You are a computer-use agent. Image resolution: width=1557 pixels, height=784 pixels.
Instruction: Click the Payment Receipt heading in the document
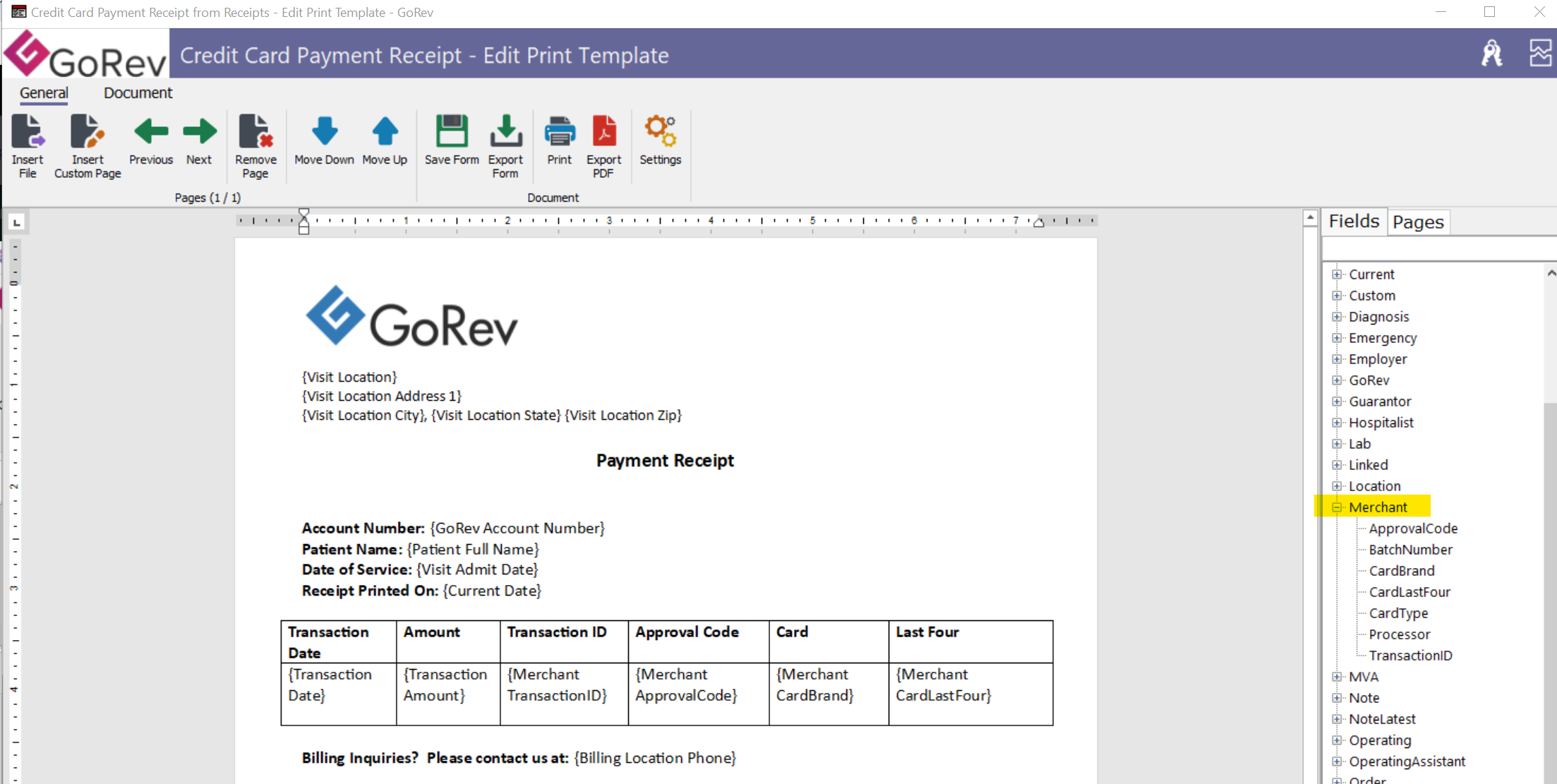(665, 461)
